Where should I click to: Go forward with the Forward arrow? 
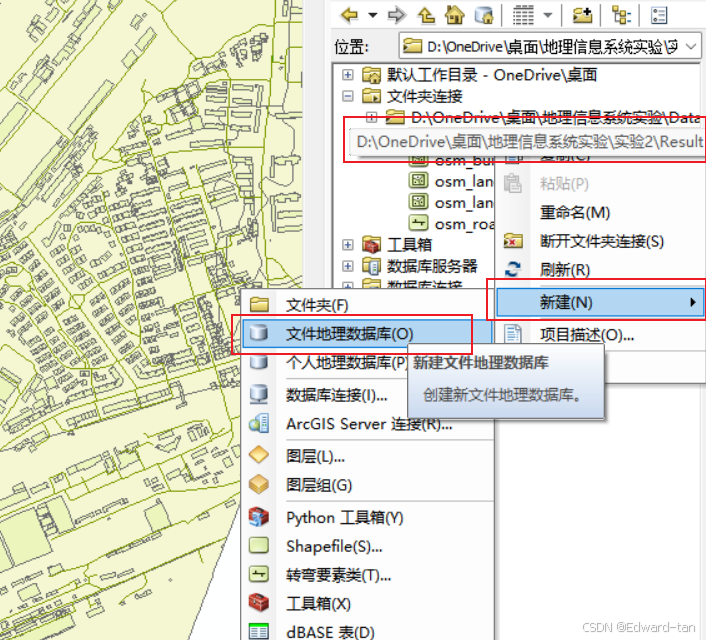(x=397, y=15)
